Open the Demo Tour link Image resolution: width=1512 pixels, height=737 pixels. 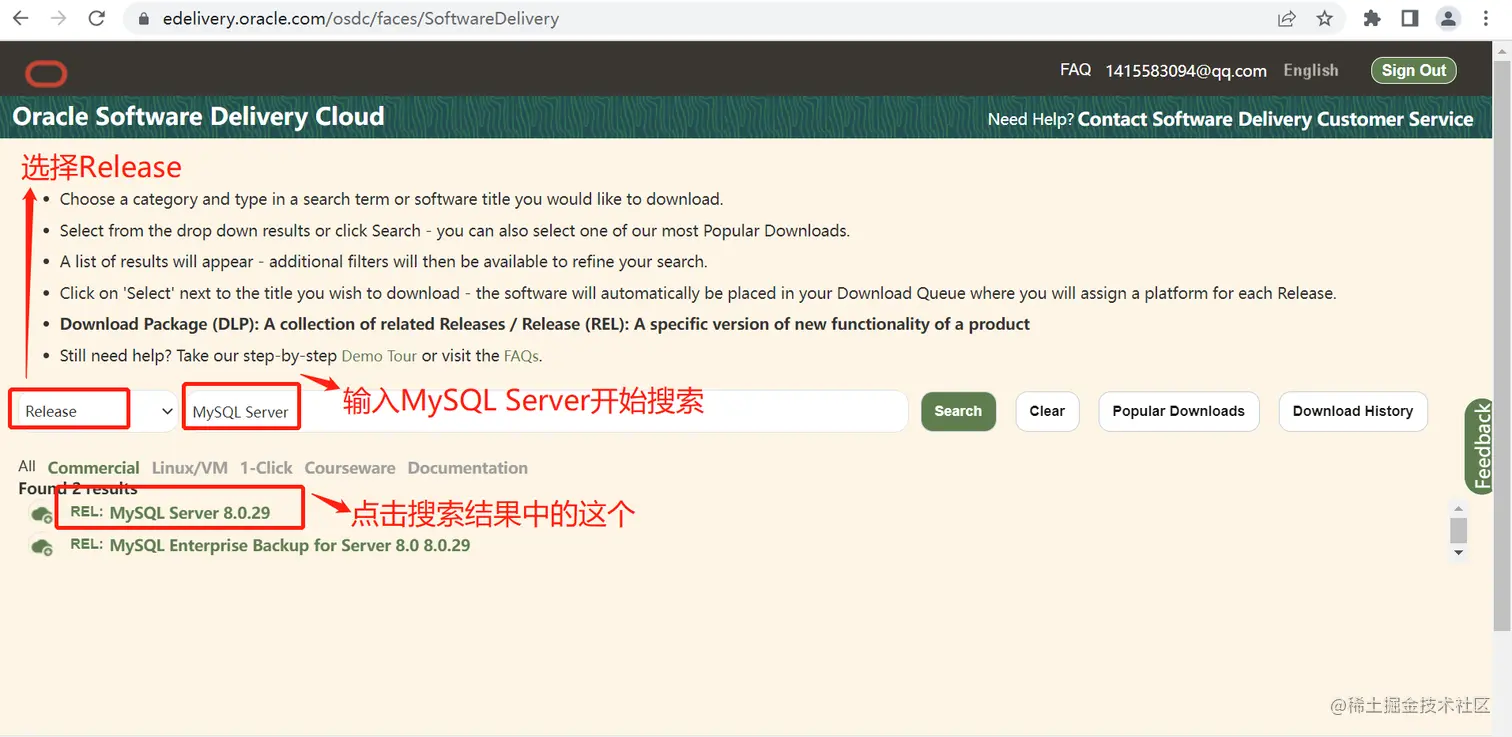[379, 356]
